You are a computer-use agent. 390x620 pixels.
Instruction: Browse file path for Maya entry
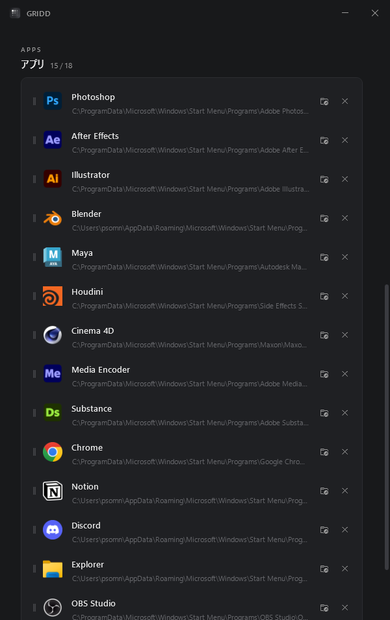(x=324, y=257)
